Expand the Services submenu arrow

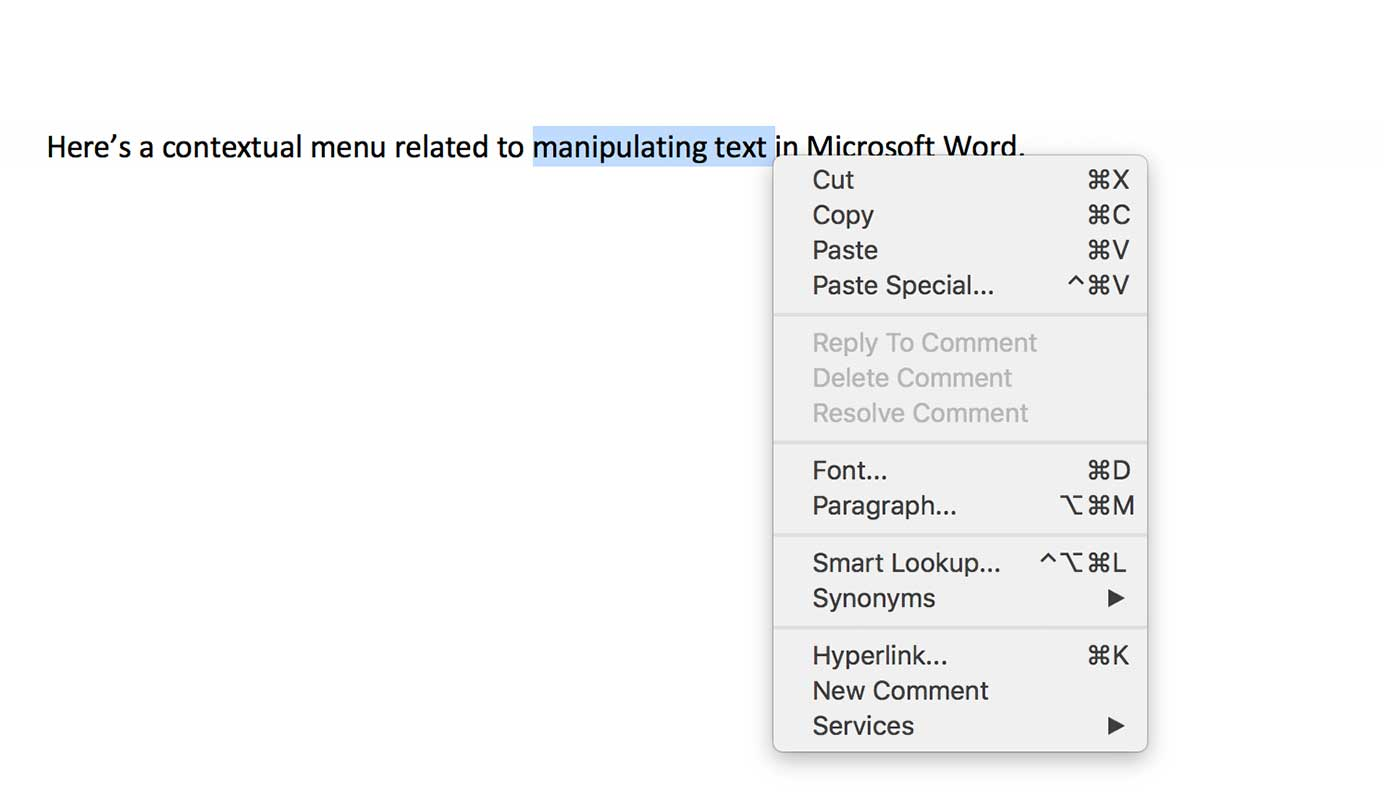pos(1116,726)
